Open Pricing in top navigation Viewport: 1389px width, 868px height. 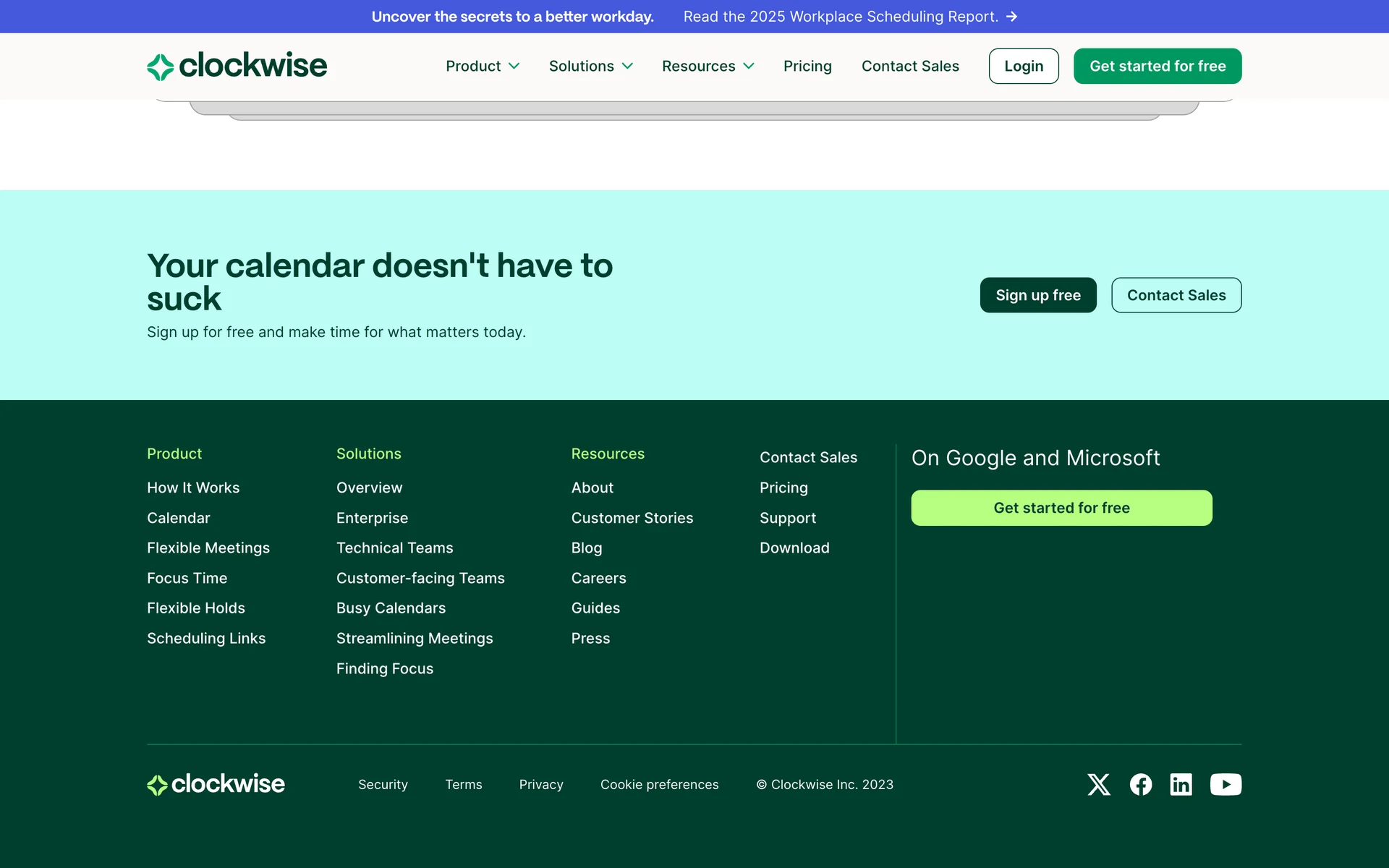(x=807, y=66)
